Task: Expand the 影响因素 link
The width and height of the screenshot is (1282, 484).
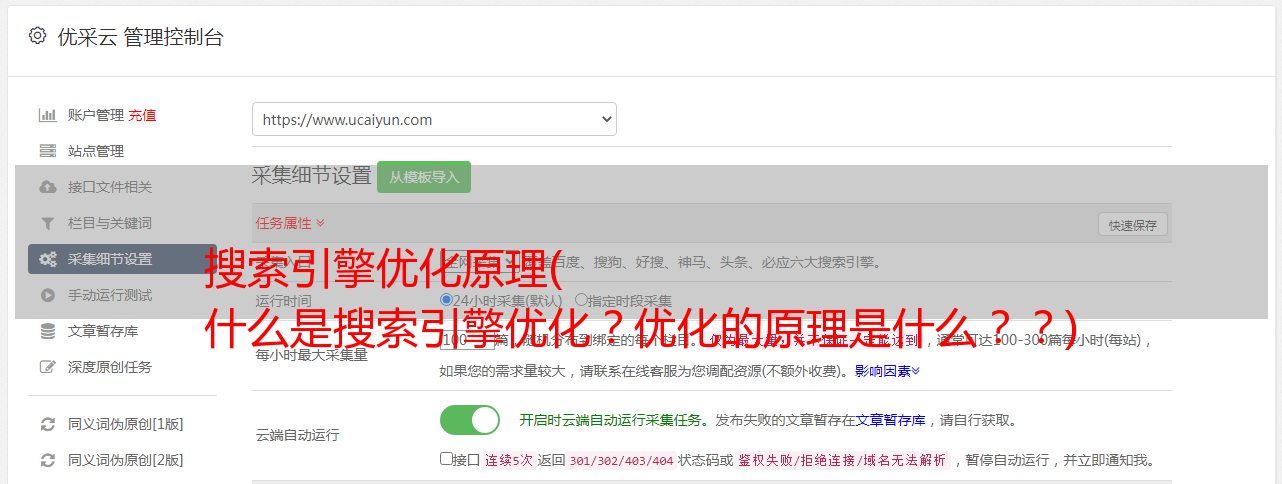Action: [x=887, y=371]
